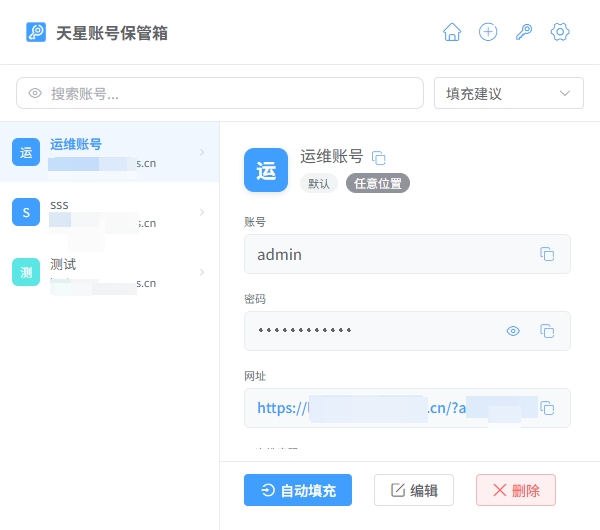Click the 编辑 button

pyautogui.click(x=414, y=490)
